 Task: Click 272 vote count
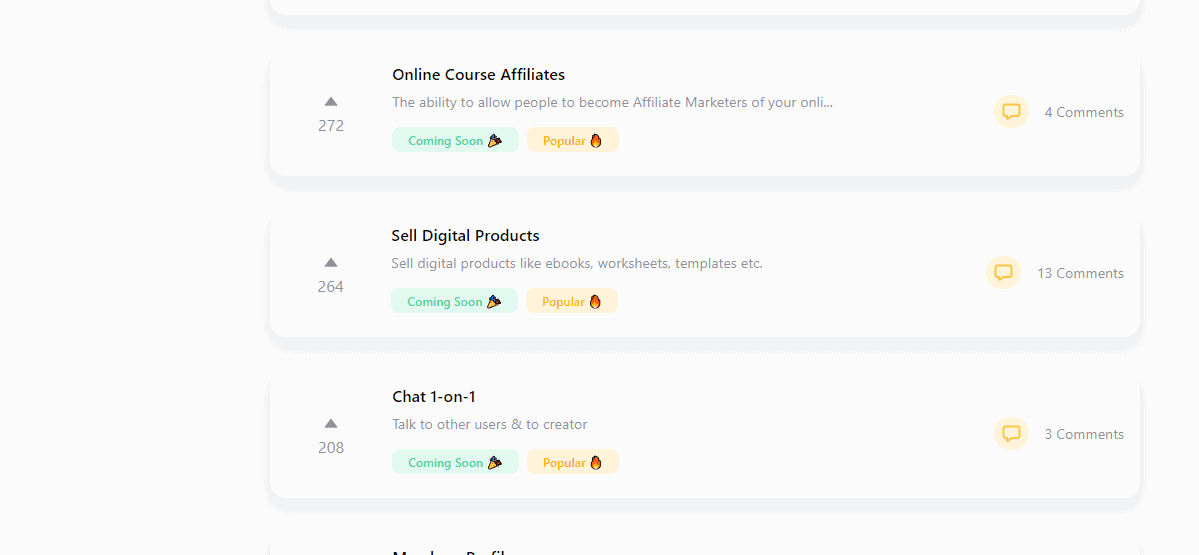331,126
